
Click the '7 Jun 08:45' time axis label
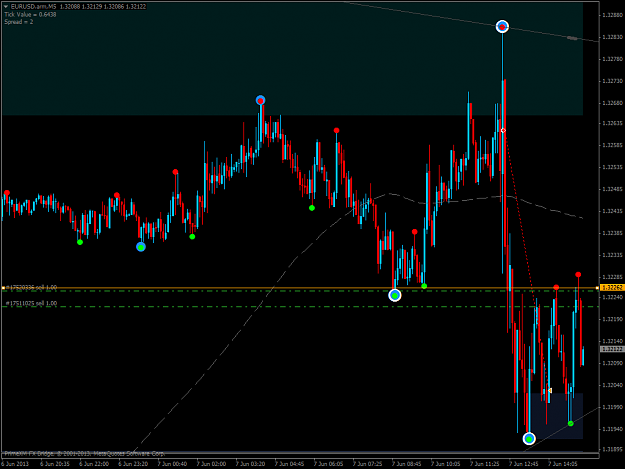pyautogui.click(x=407, y=464)
